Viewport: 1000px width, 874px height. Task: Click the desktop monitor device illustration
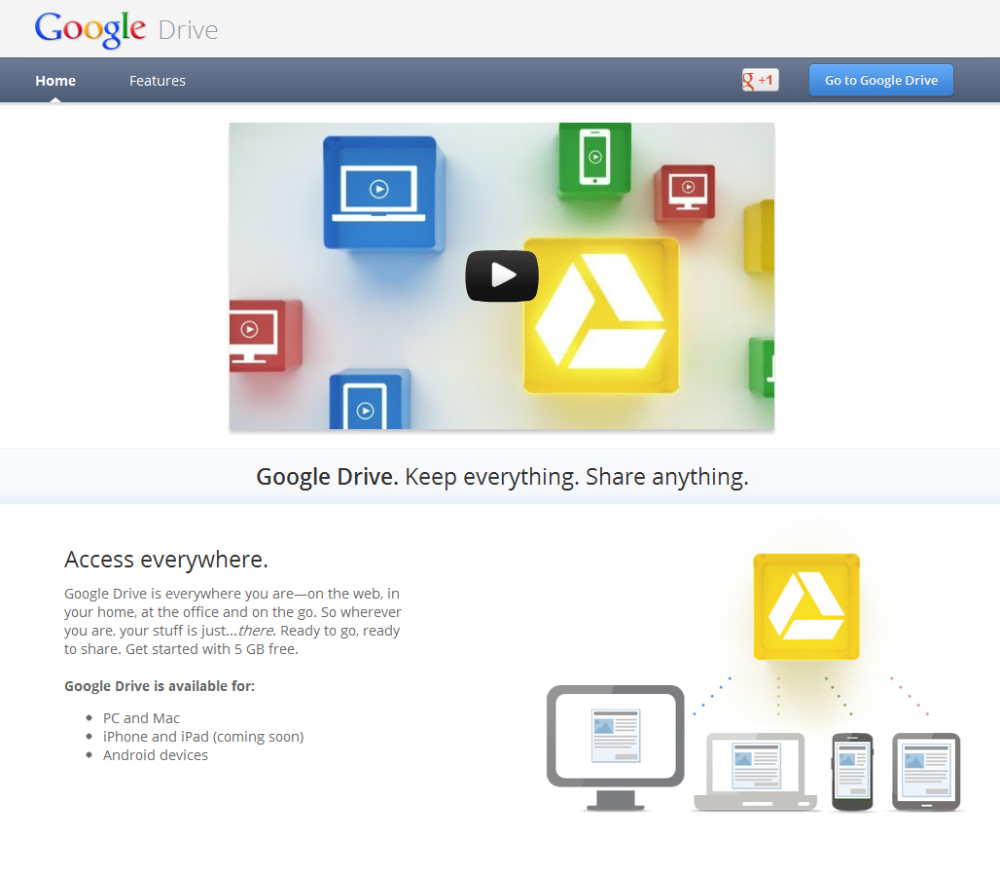tap(615, 748)
